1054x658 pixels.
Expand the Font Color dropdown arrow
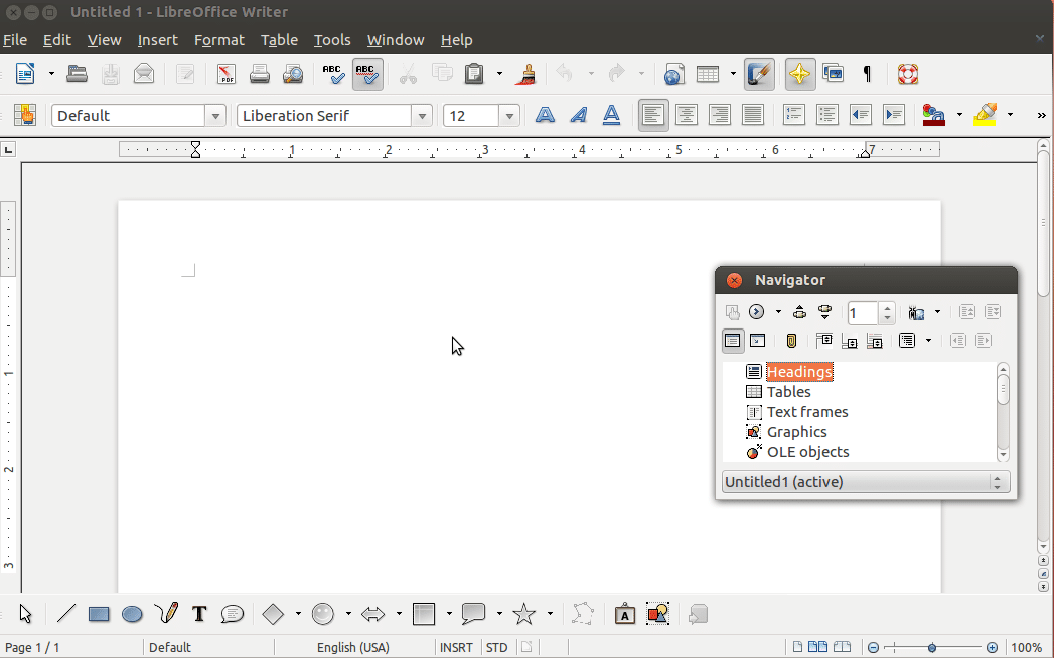[x=959, y=115]
